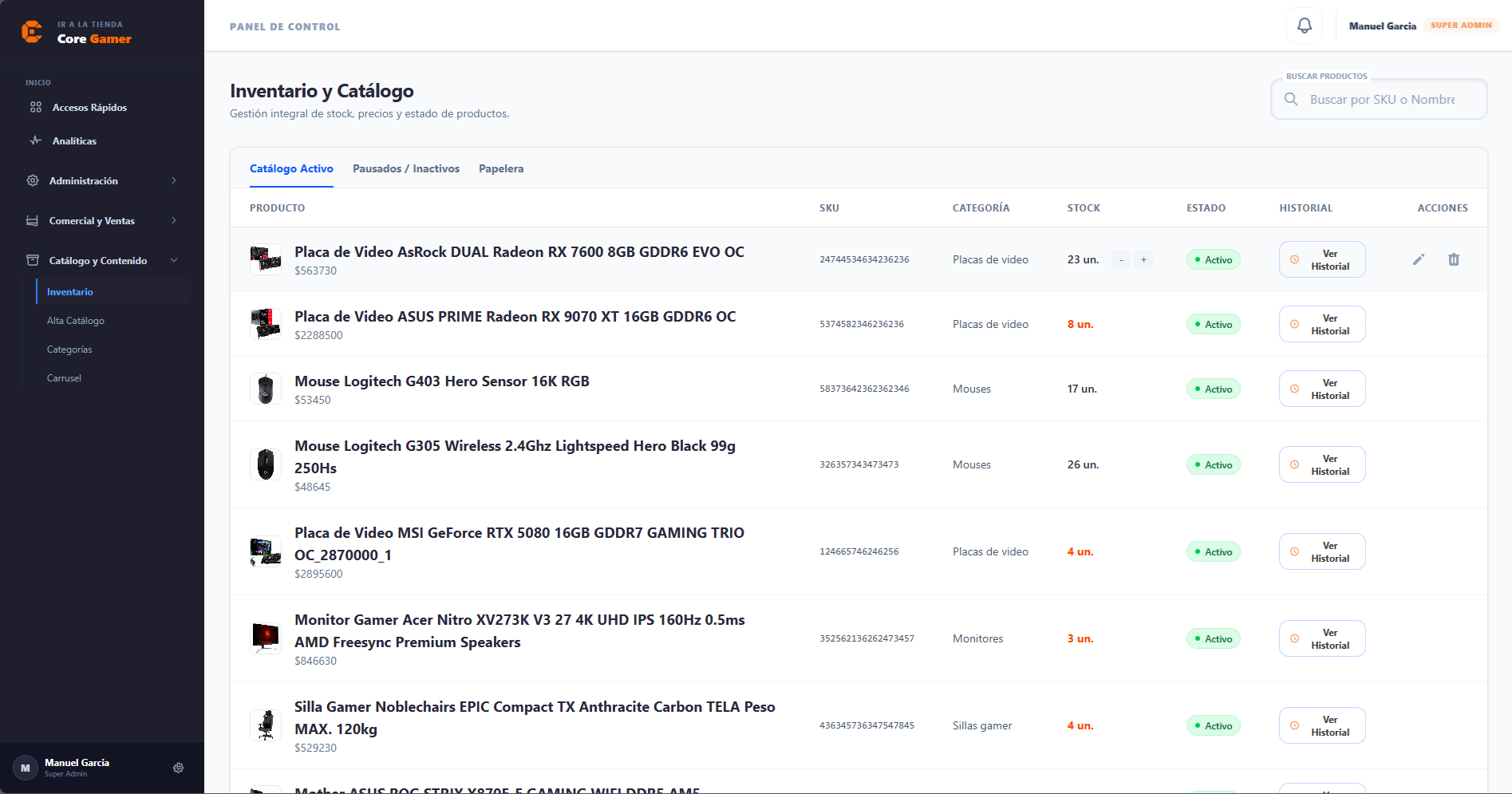This screenshot has width=1512, height=794.
Task: Expand the Administración menu chevron
Action: click(x=174, y=180)
